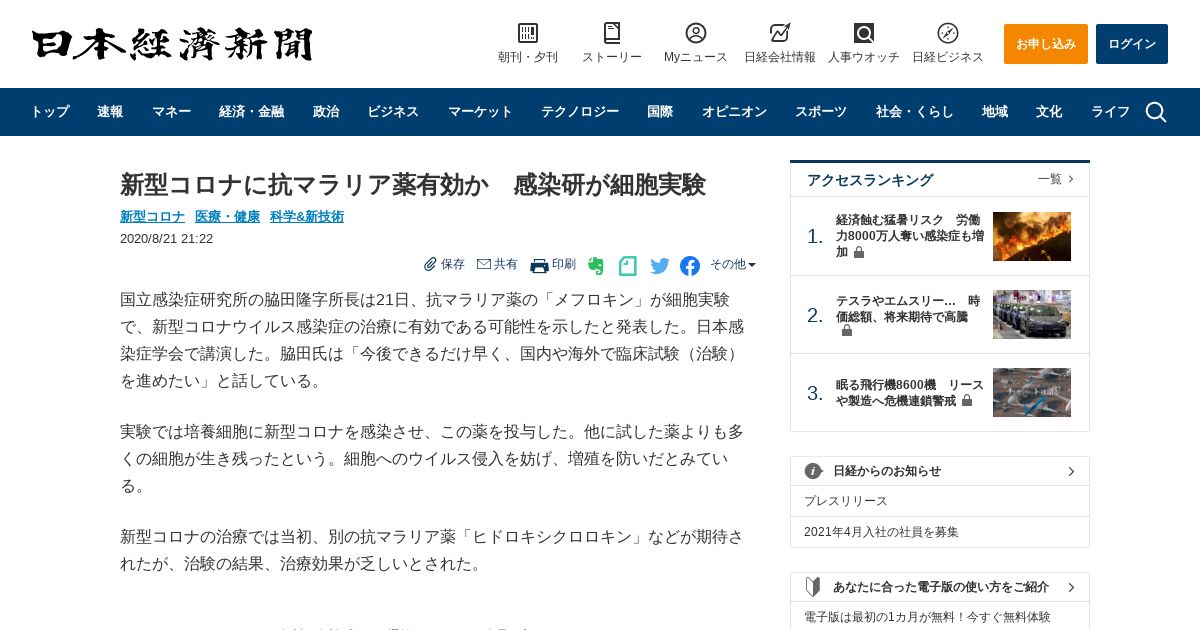Clip the article to Evernote
This screenshot has height=630, width=1200.
coord(596,266)
